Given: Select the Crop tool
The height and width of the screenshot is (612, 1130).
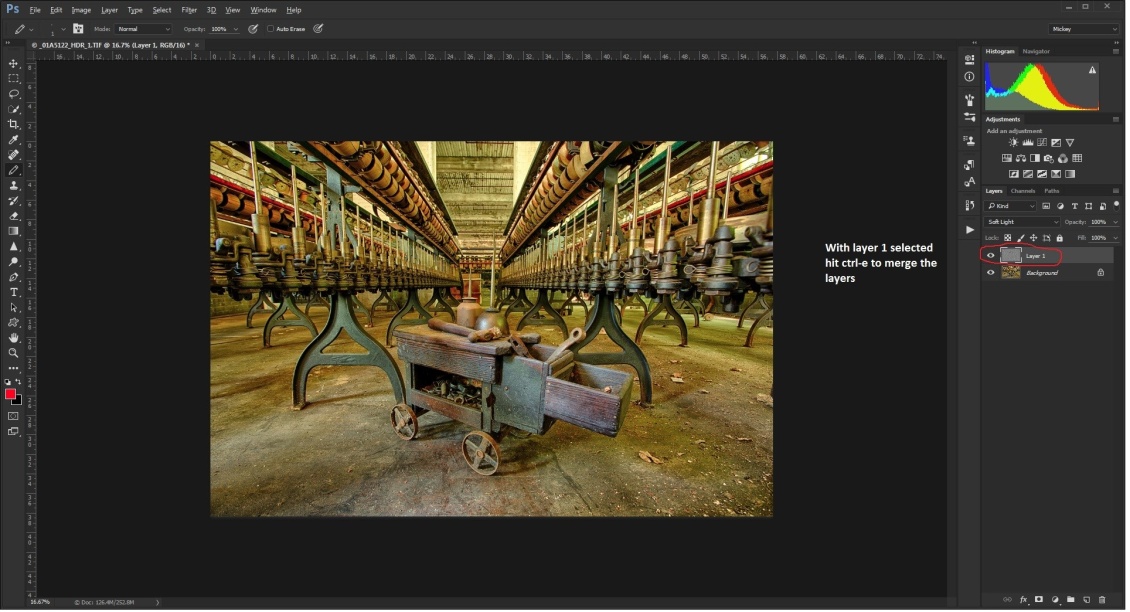Looking at the screenshot, I should (13, 124).
